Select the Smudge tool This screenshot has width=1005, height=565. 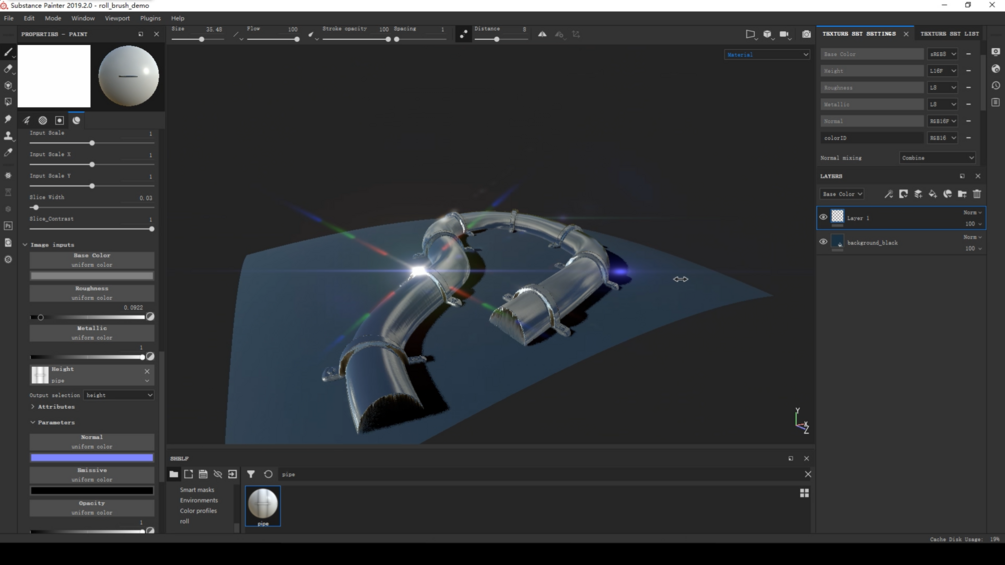8,119
